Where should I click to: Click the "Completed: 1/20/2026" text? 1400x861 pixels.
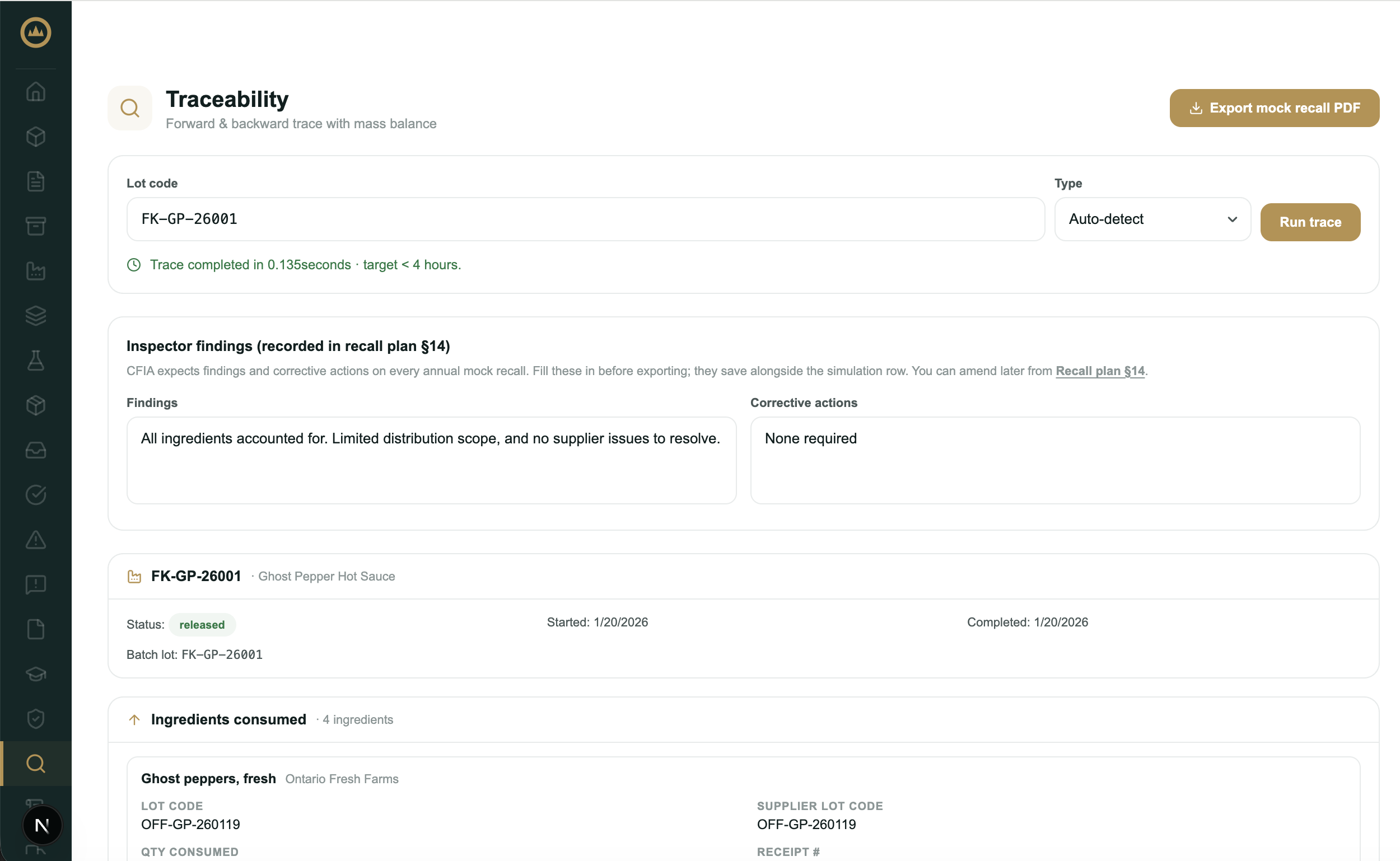[x=1028, y=623]
